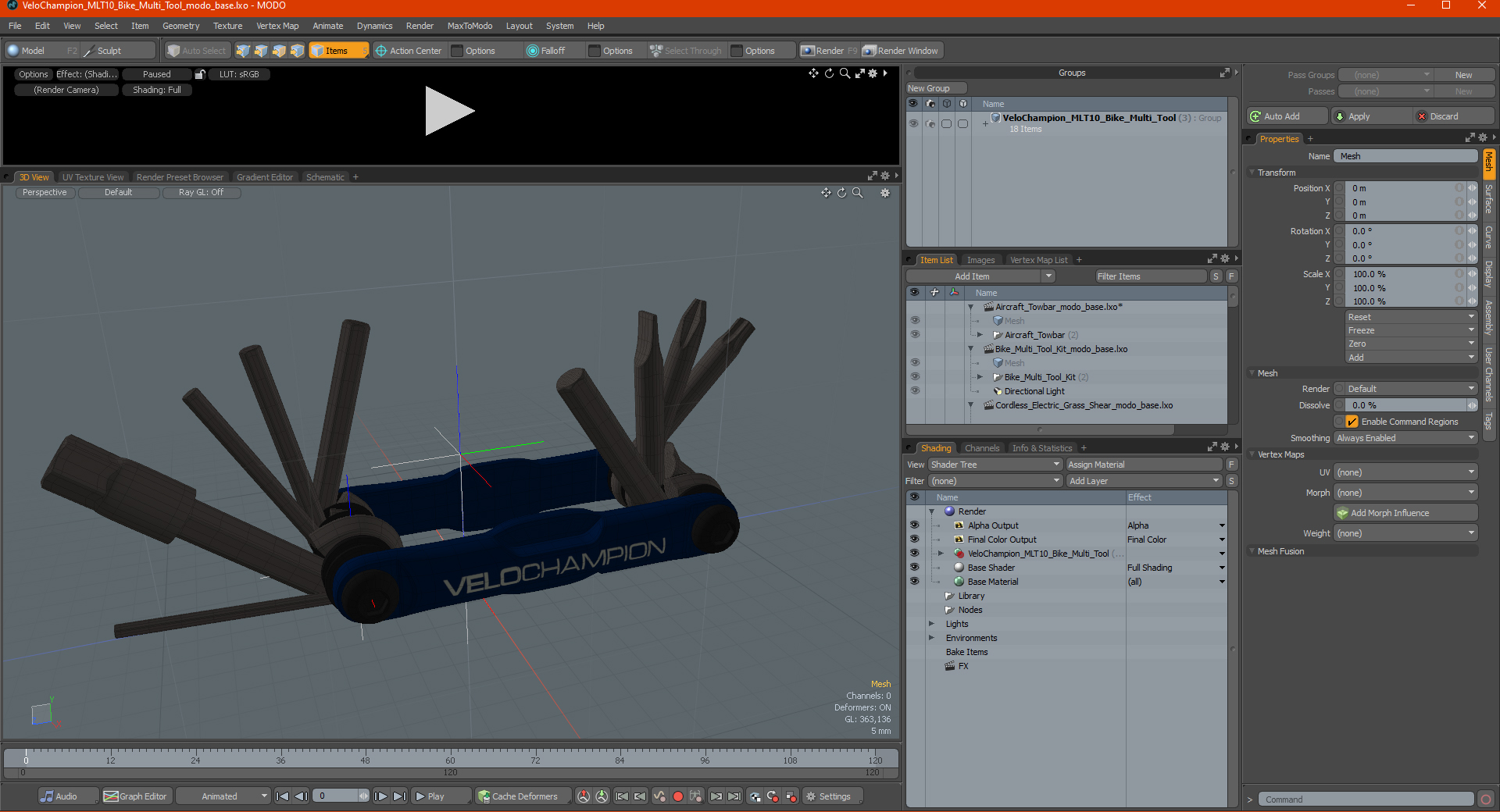Image resolution: width=1500 pixels, height=812 pixels.
Task: Click large play button in render preview
Action: (x=449, y=111)
